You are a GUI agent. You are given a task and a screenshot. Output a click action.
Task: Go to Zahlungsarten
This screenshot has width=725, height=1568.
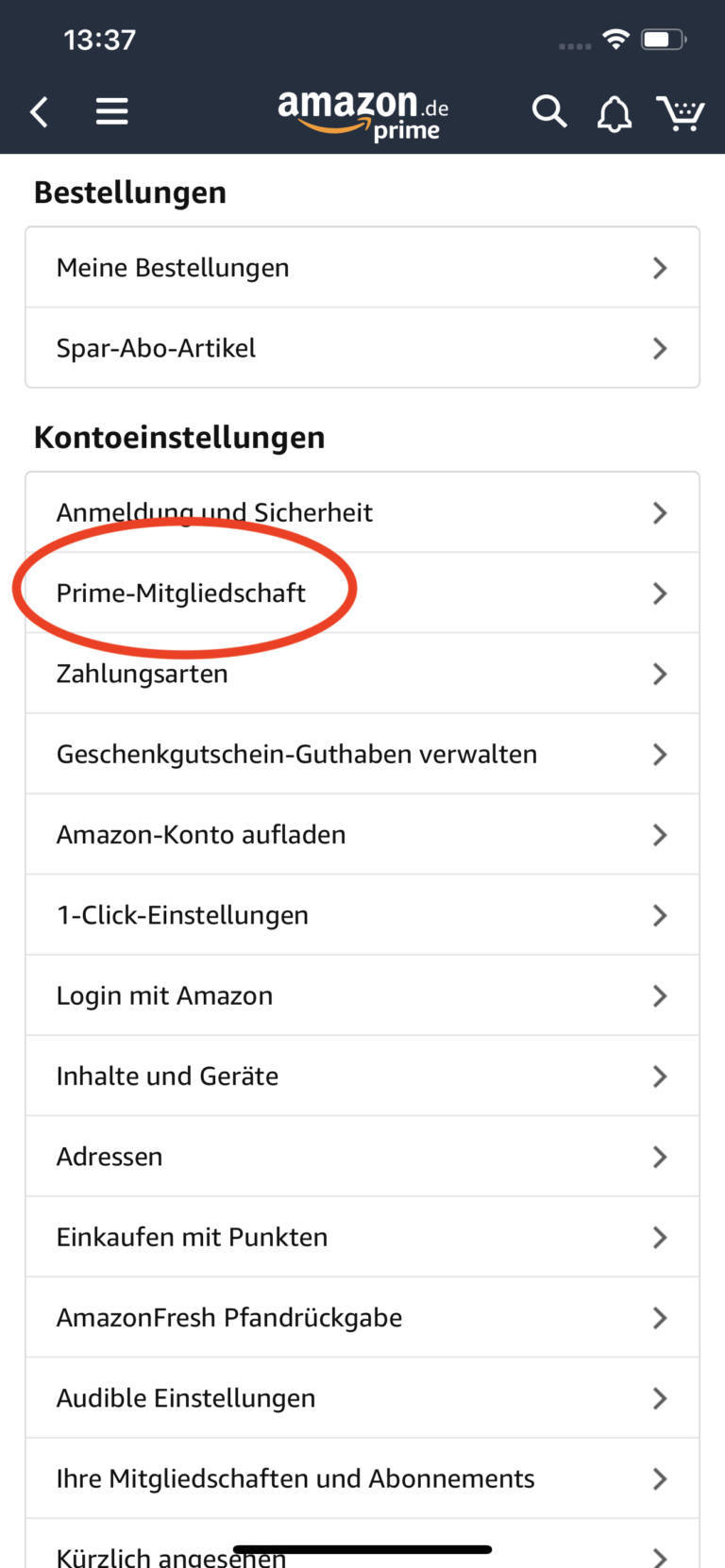[362, 674]
